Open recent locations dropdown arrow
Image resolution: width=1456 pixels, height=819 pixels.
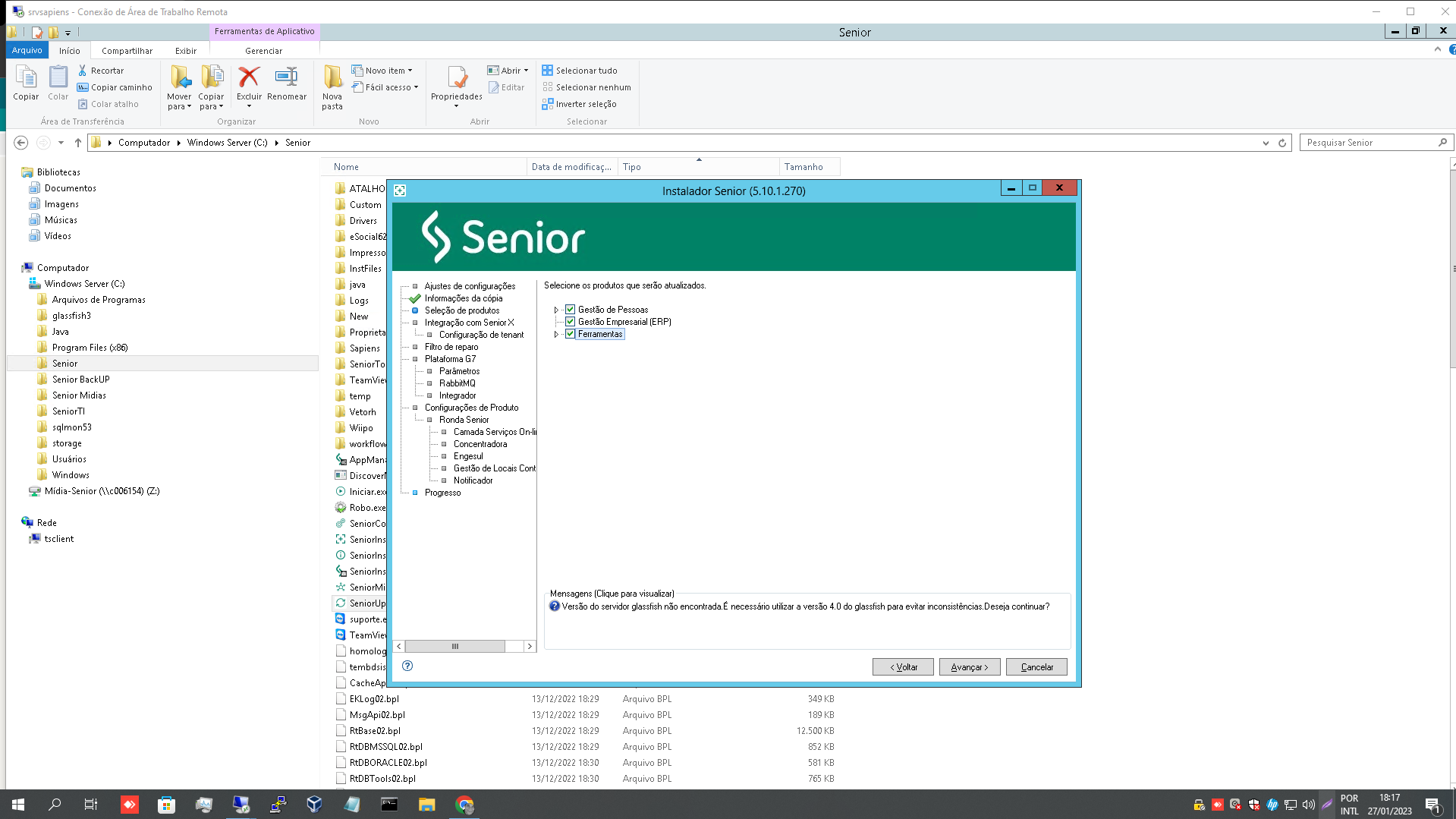61,143
